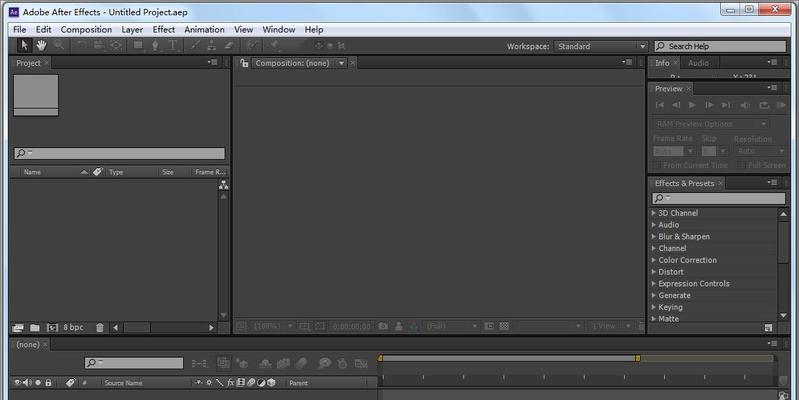Expand the 3D Channel effects category
Viewport: 799px width, 400px height.
tap(654, 213)
